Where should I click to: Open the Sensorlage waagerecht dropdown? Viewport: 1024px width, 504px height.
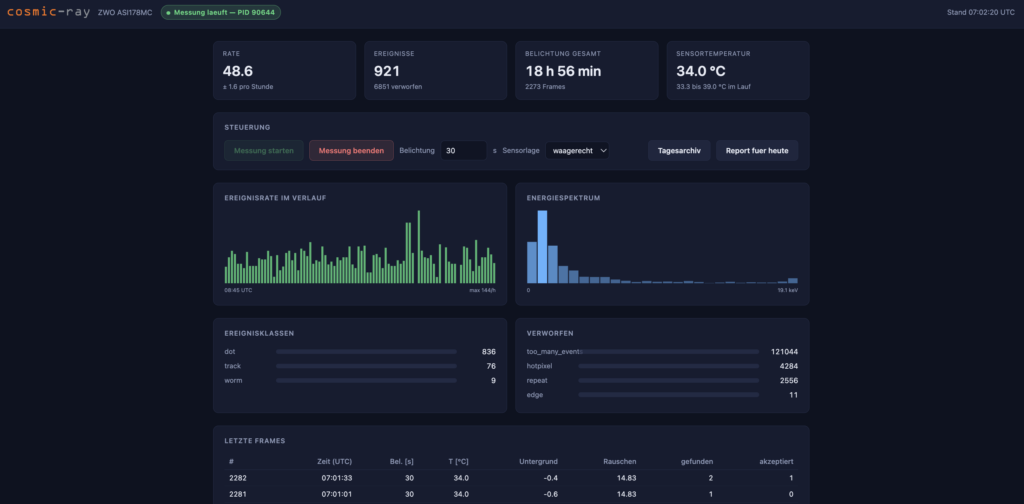click(577, 150)
